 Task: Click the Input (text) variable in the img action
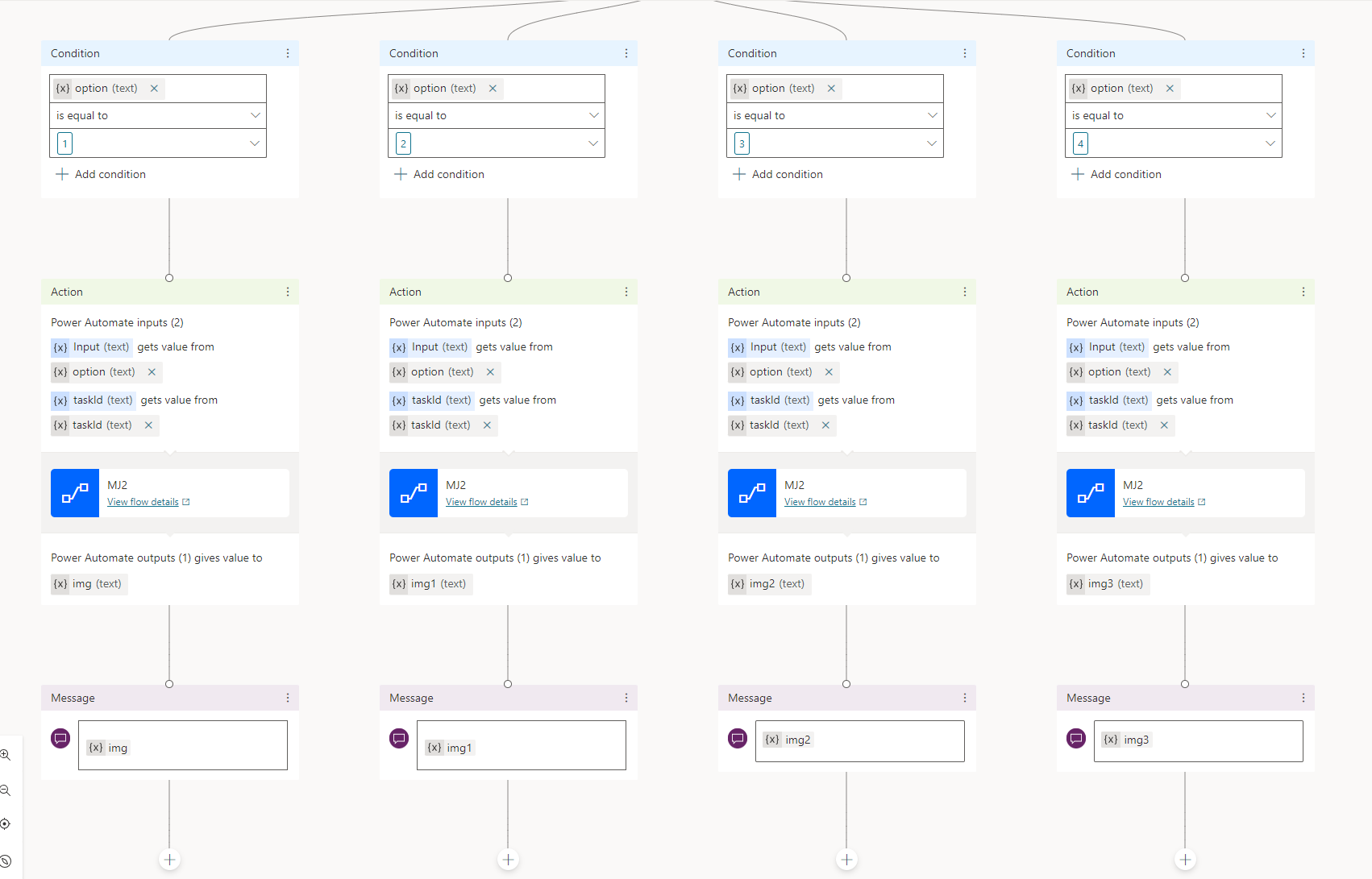coord(92,347)
